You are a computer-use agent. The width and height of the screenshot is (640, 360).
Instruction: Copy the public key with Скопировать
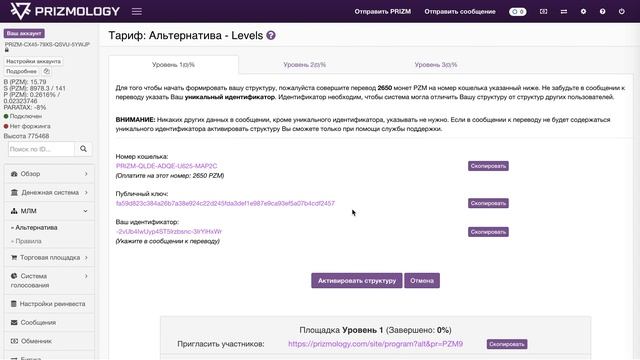tap(488, 203)
